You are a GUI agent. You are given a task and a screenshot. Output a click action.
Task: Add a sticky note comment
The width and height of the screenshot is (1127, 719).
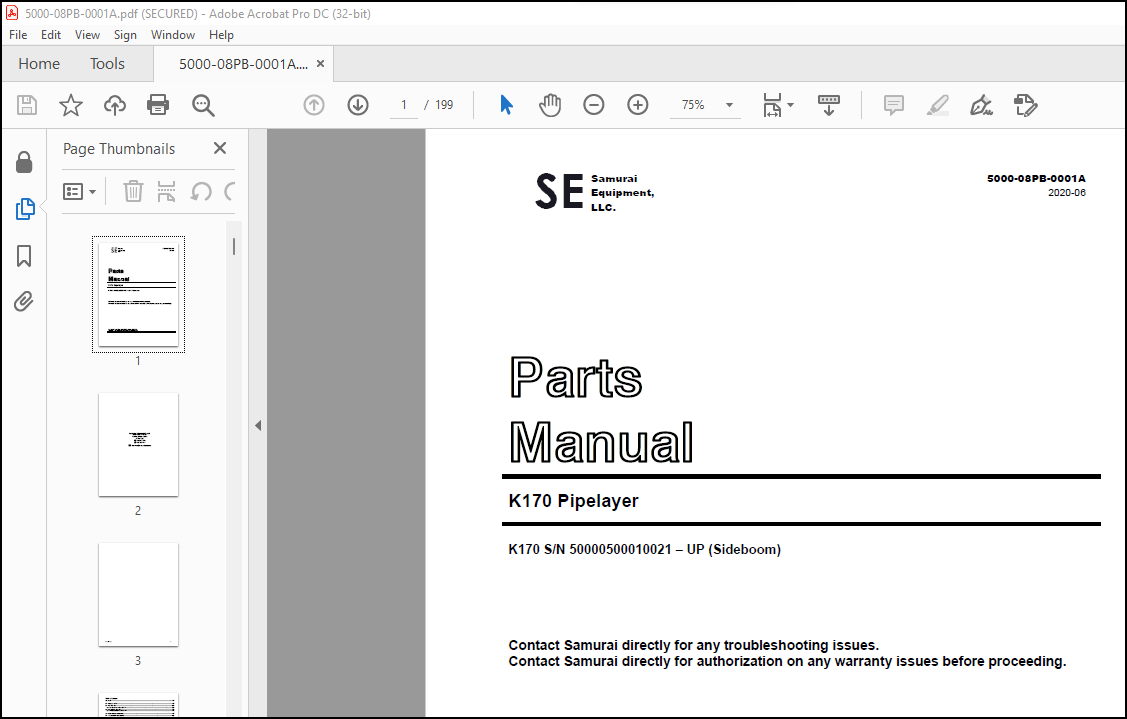[893, 105]
